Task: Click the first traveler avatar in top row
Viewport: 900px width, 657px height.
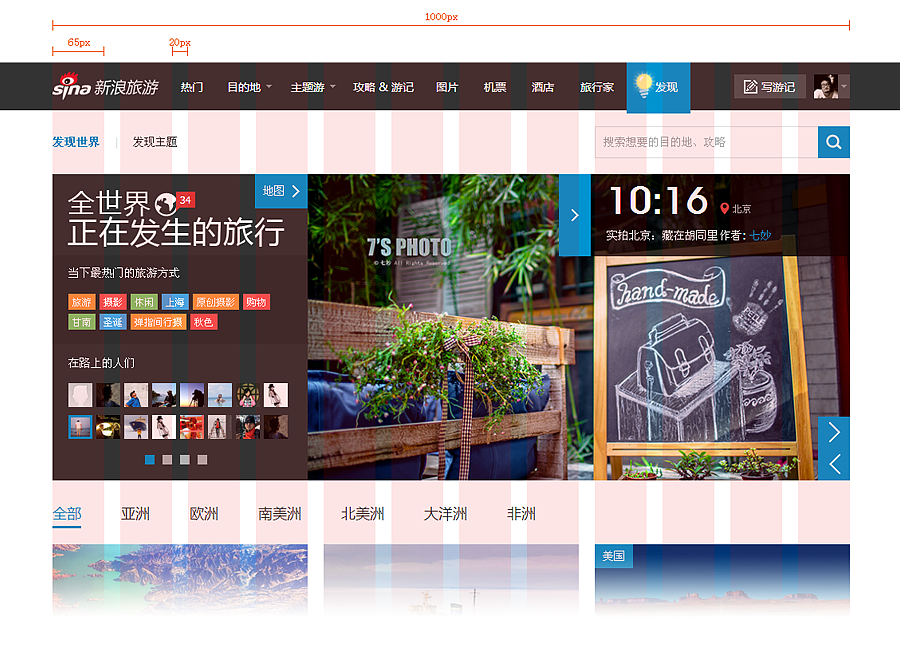Action: (x=80, y=395)
